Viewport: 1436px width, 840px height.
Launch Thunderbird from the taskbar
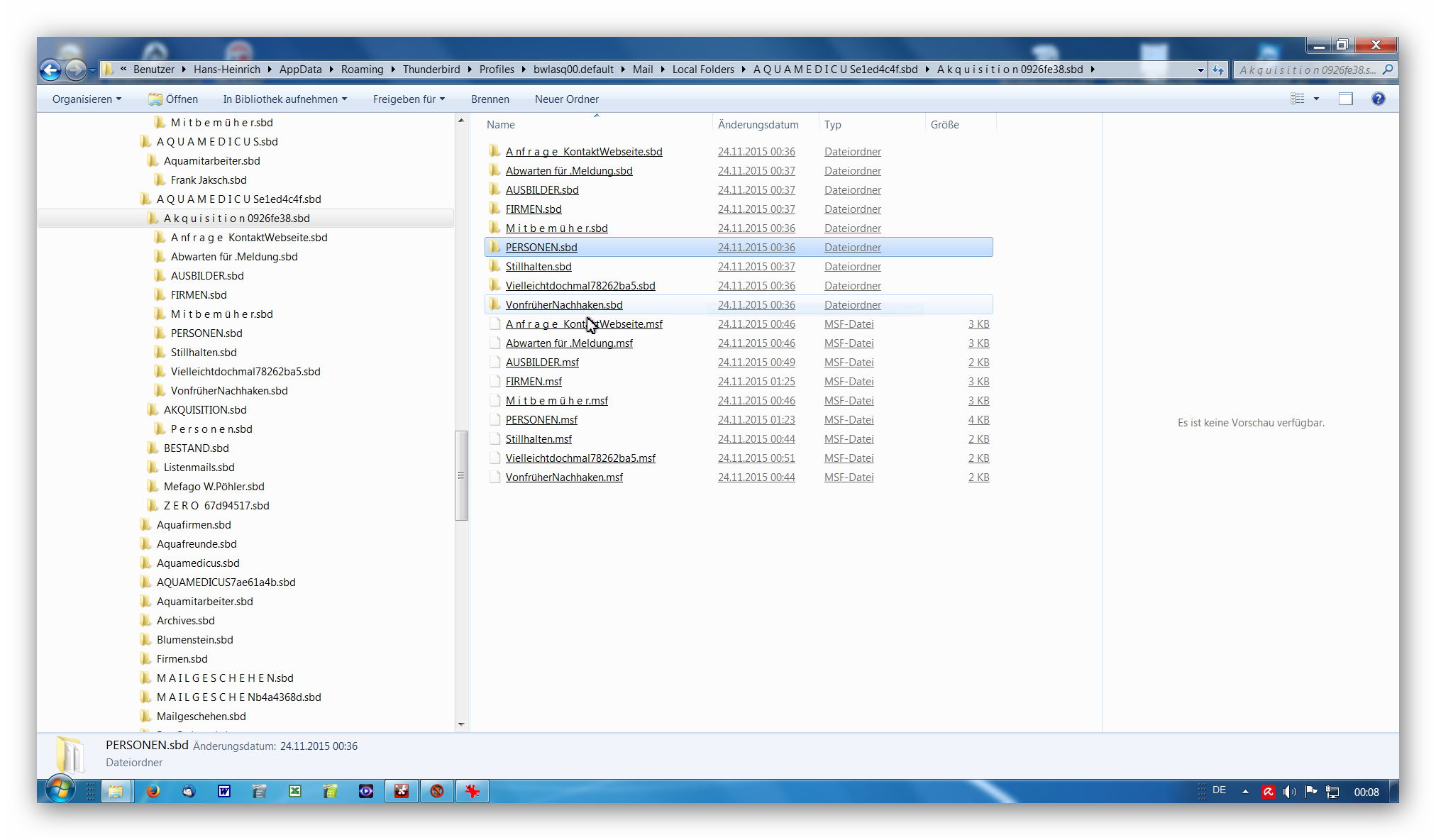pyautogui.click(x=188, y=791)
